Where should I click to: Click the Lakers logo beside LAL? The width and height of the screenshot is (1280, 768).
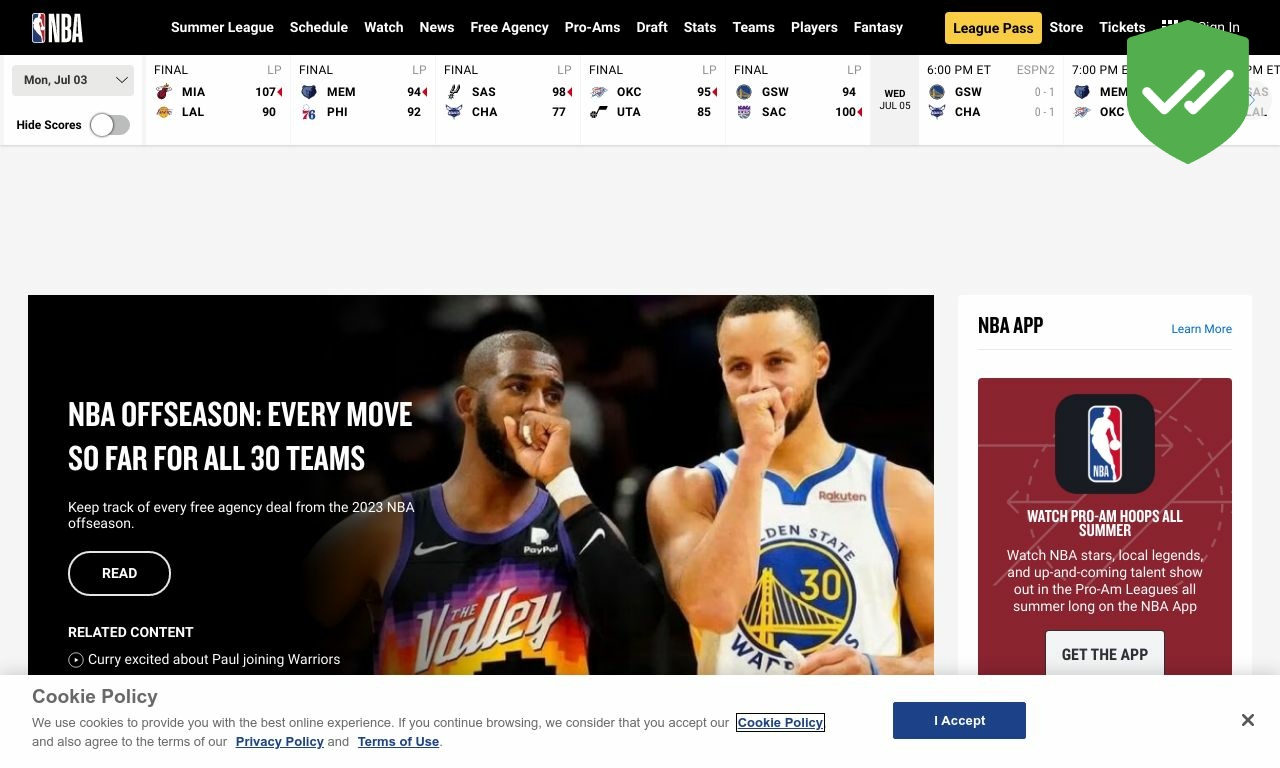(164, 112)
